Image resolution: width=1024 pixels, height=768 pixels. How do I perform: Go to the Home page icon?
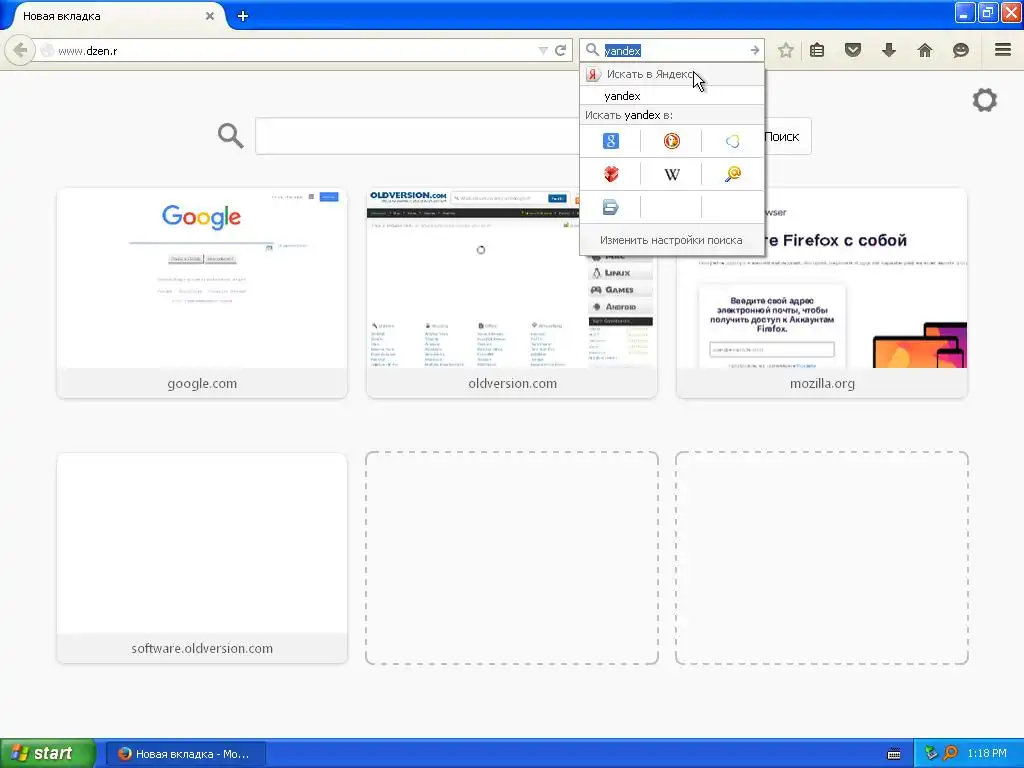[x=925, y=50]
